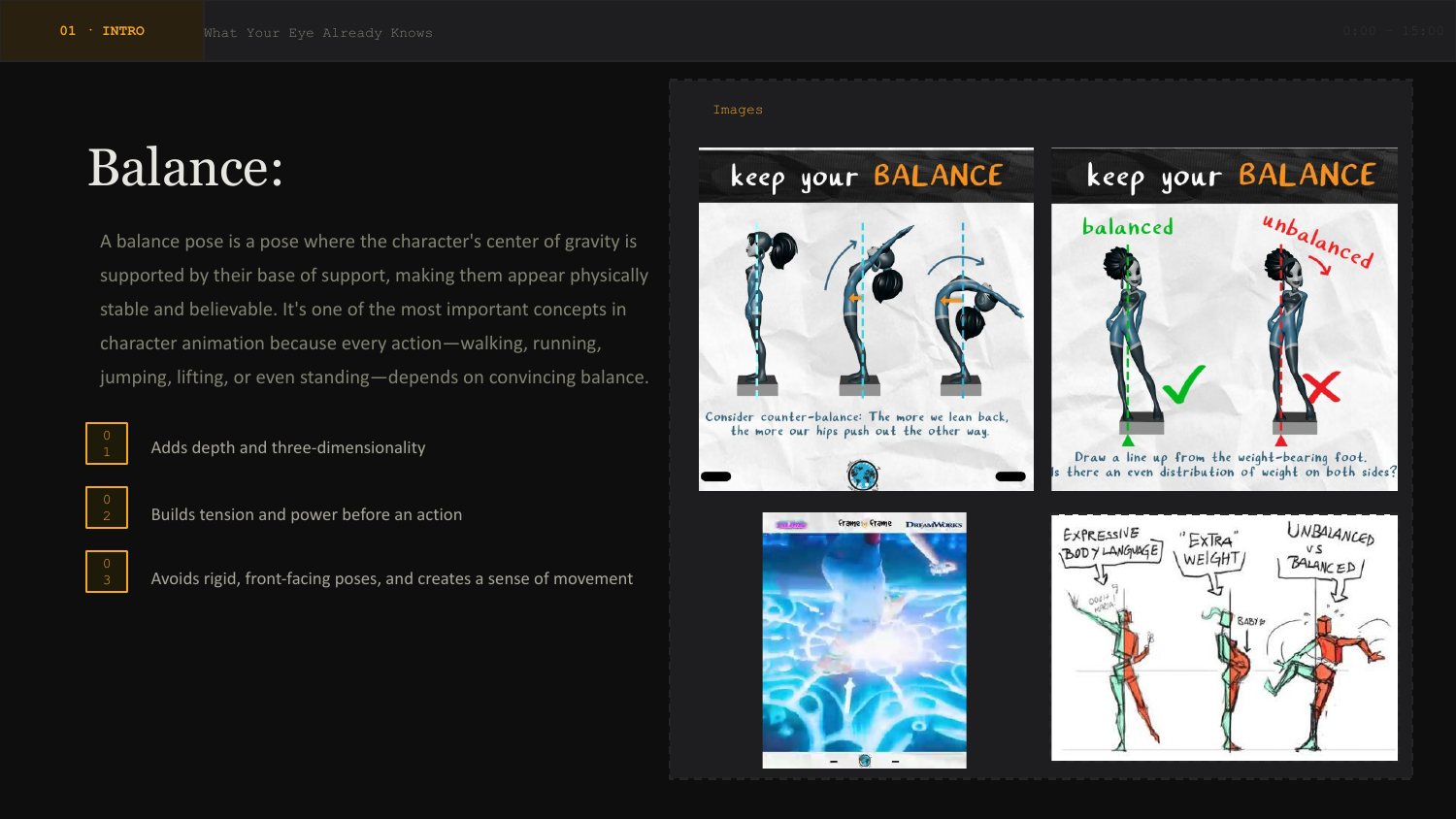Click the 'Unbalanced vs Balanced' sketch label
The width and height of the screenshot is (1456, 819).
coord(1328,549)
